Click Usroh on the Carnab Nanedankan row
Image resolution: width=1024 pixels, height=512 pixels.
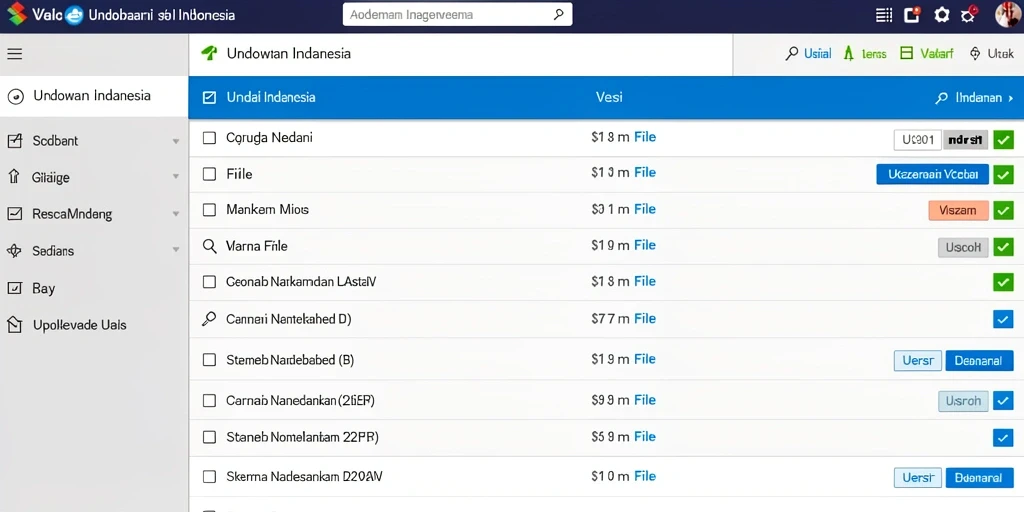pos(963,401)
